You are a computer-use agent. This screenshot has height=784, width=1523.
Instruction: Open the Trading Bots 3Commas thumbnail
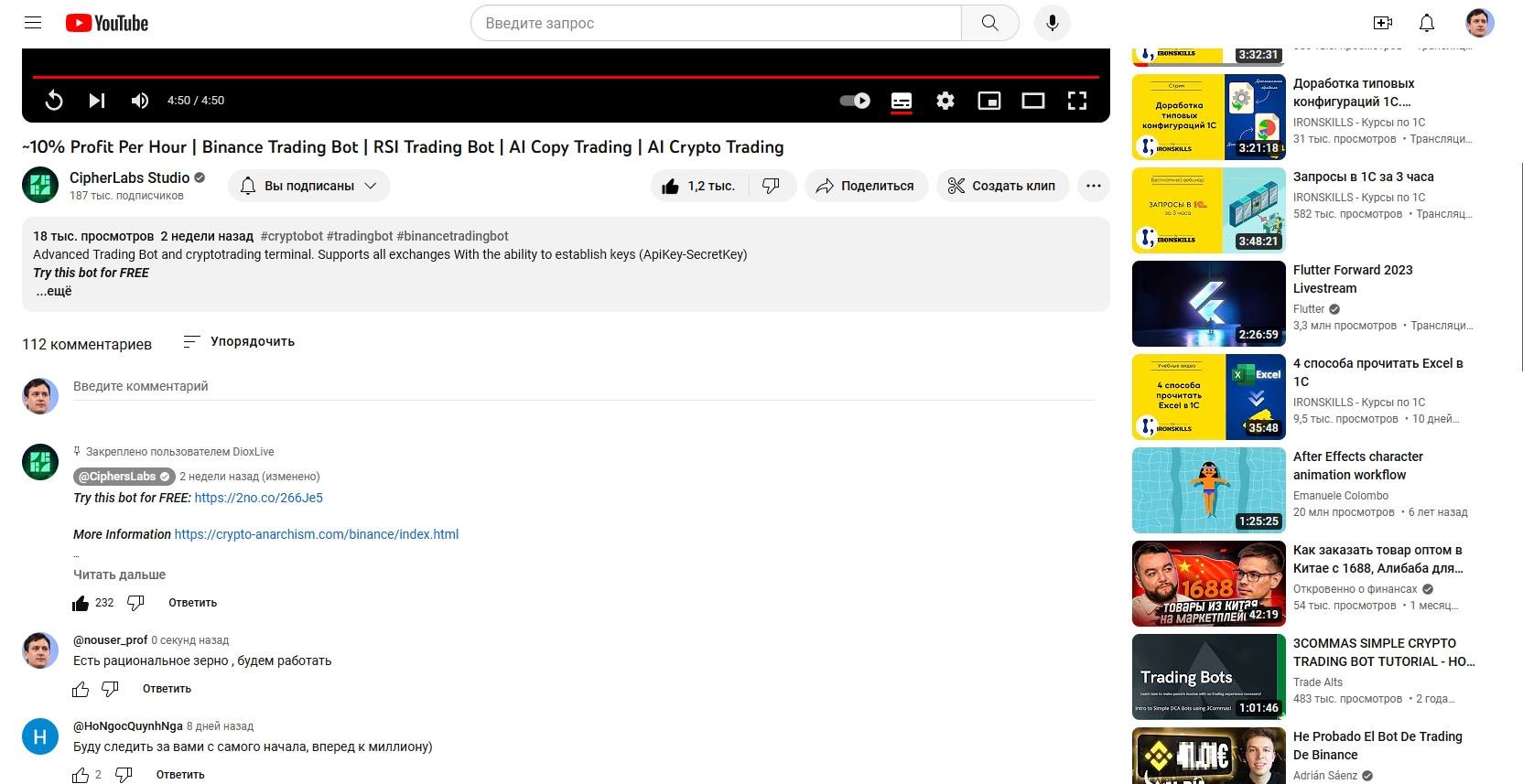pyautogui.click(x=1209, y=677)
